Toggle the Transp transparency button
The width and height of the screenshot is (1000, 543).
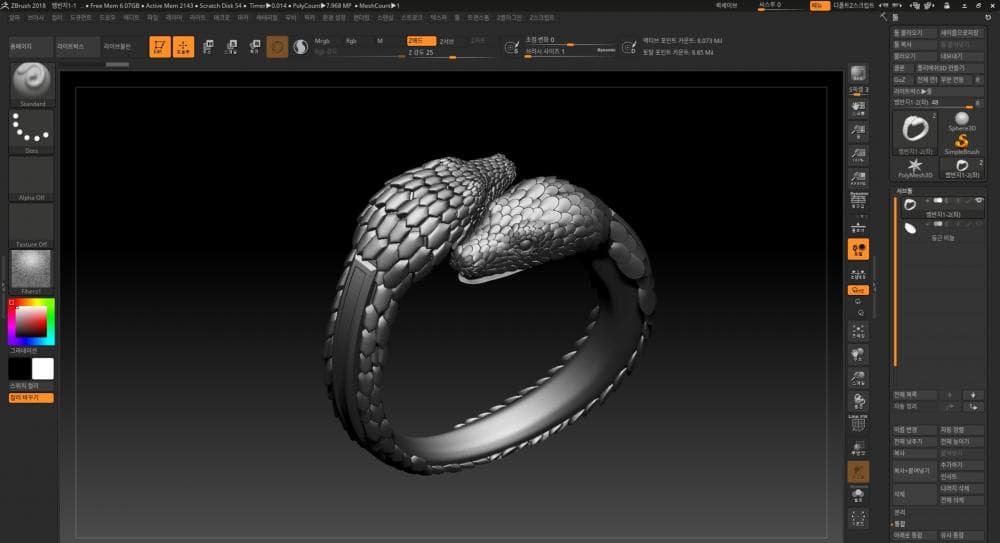click(x=858, y=449)
